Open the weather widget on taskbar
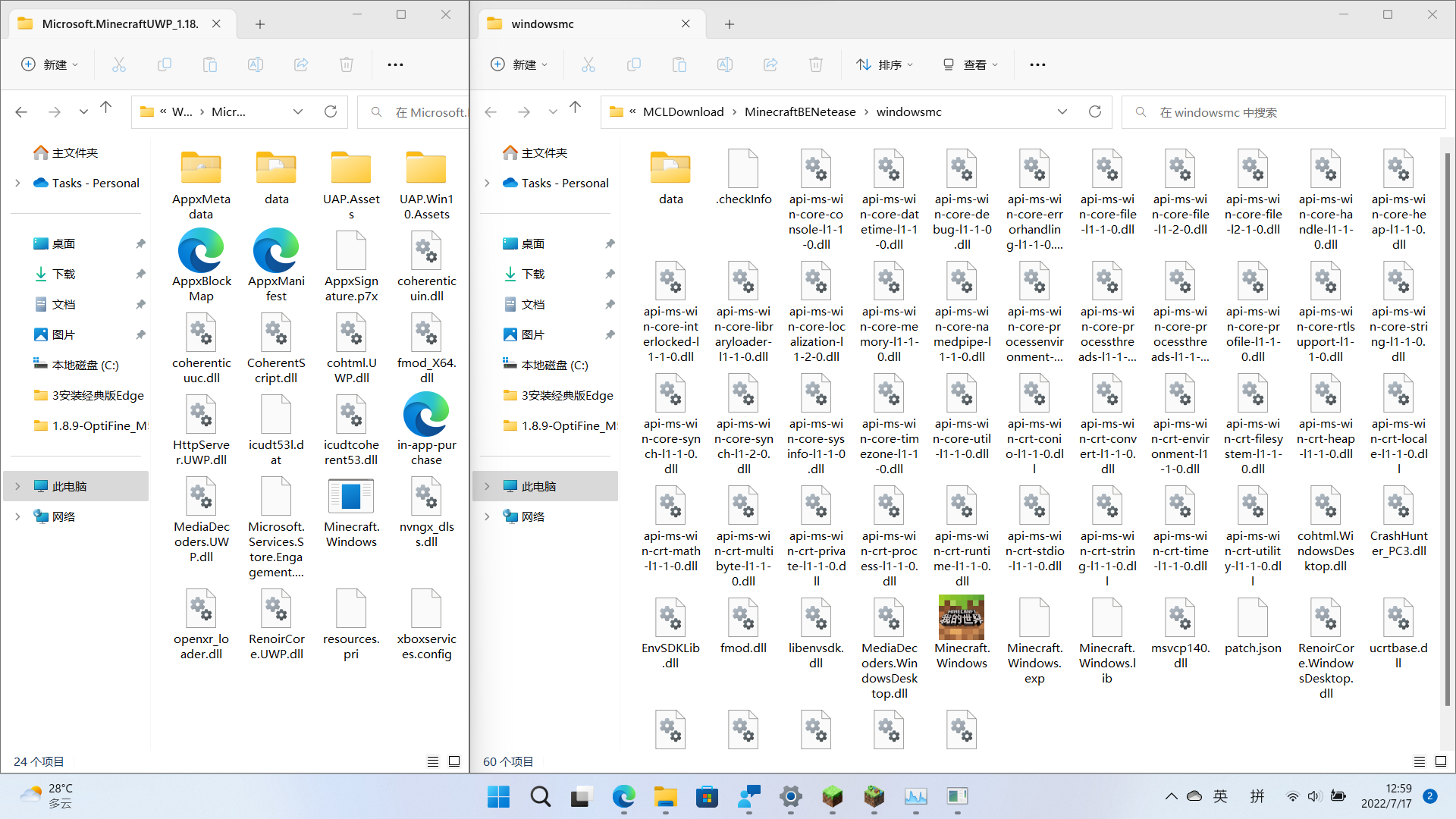The height and width of the screenshot is (819, 1456). [x=45, y=796]
